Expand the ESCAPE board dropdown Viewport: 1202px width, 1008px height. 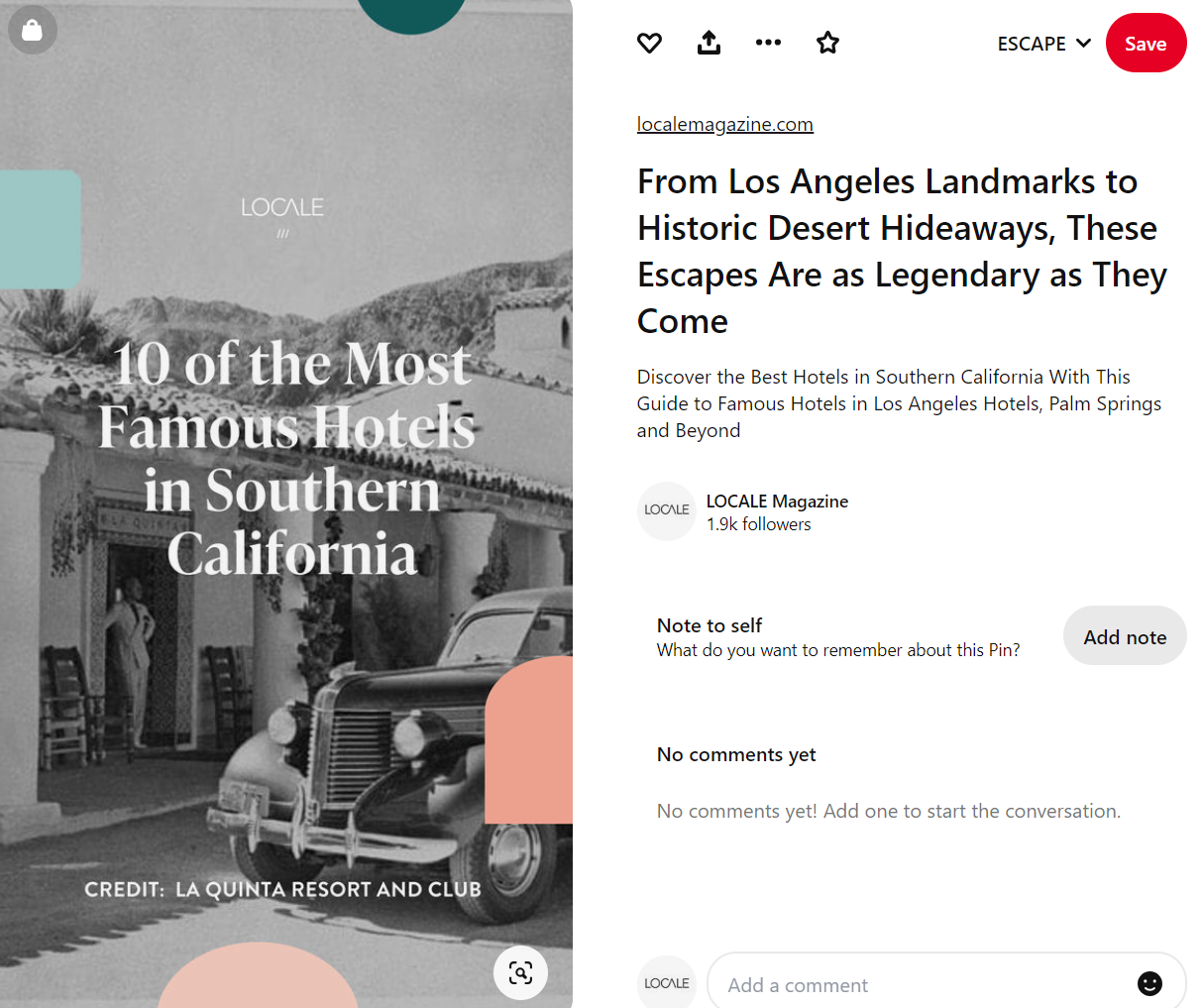pyautogui.click(x=1043, y=44)
